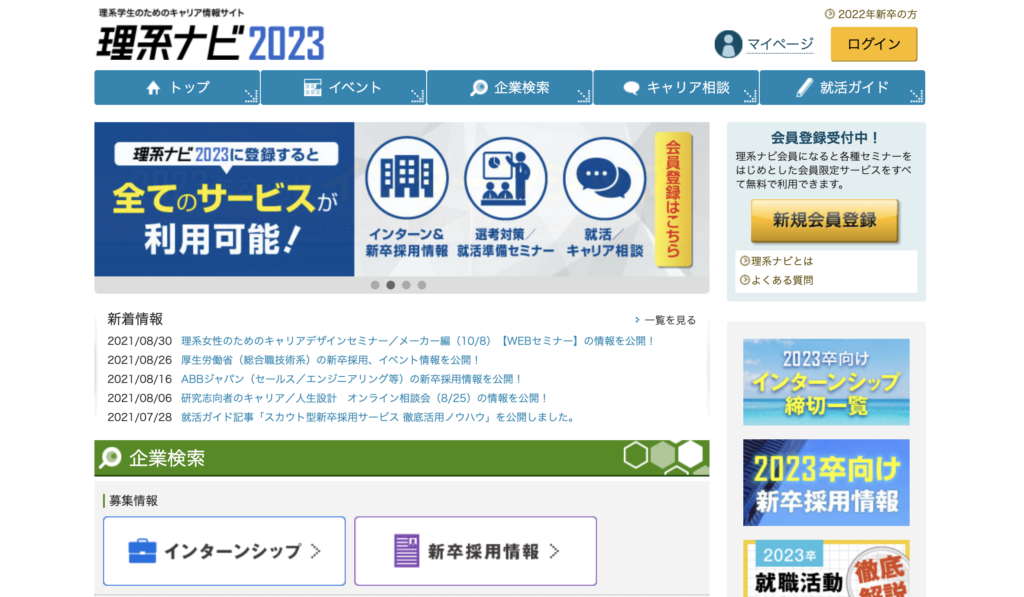
Task: Expand the トップ tab corner arrow
Action: (251, 97)
